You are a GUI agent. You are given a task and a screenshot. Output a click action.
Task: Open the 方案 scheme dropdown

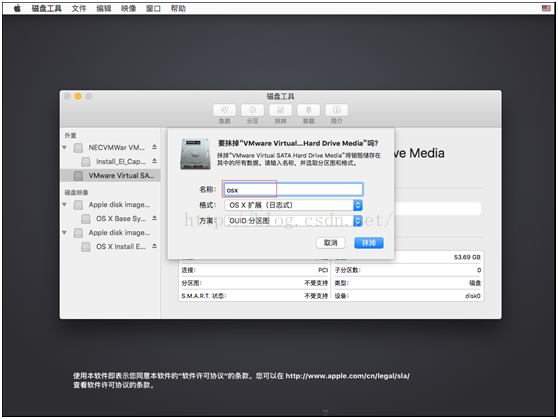pos(294,221)
